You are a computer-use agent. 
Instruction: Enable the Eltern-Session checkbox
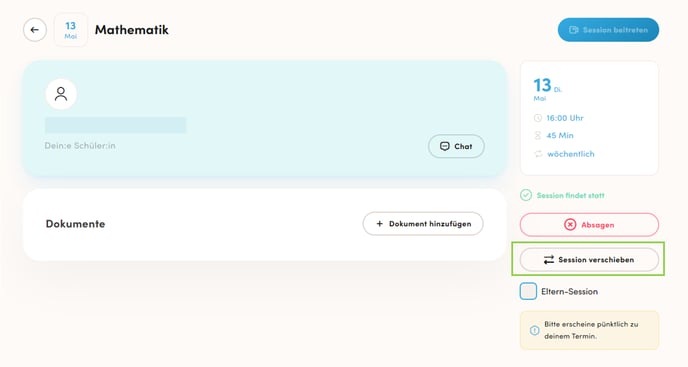(x=528, y=291)
